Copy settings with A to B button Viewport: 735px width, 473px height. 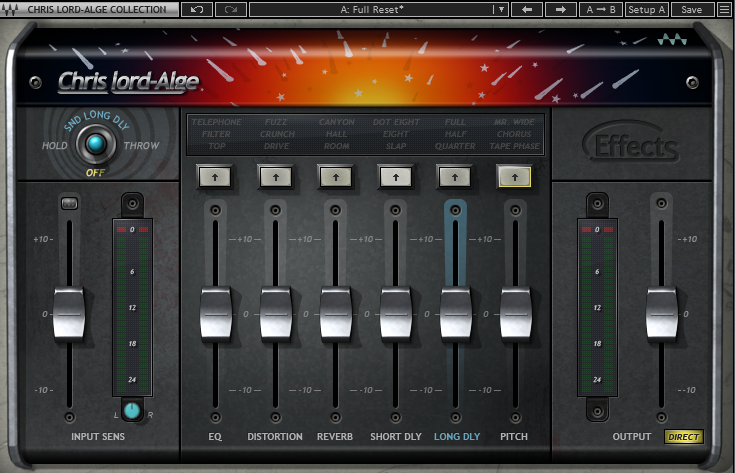point(602,10)
